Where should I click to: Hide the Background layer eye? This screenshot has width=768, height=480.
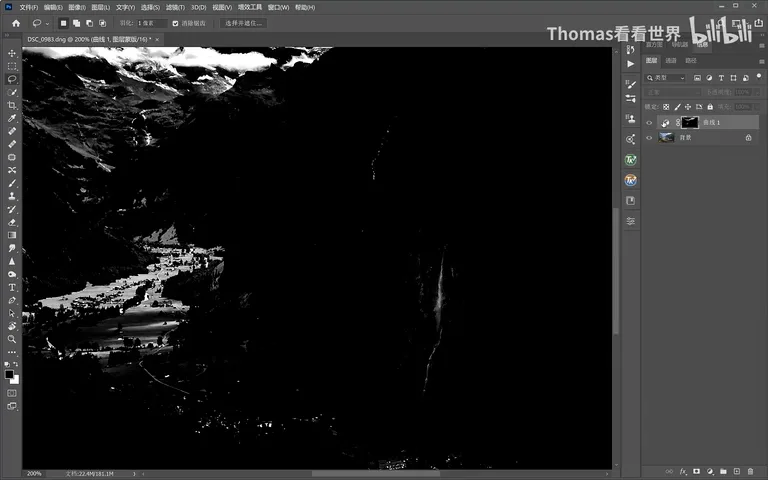(649, 138)
